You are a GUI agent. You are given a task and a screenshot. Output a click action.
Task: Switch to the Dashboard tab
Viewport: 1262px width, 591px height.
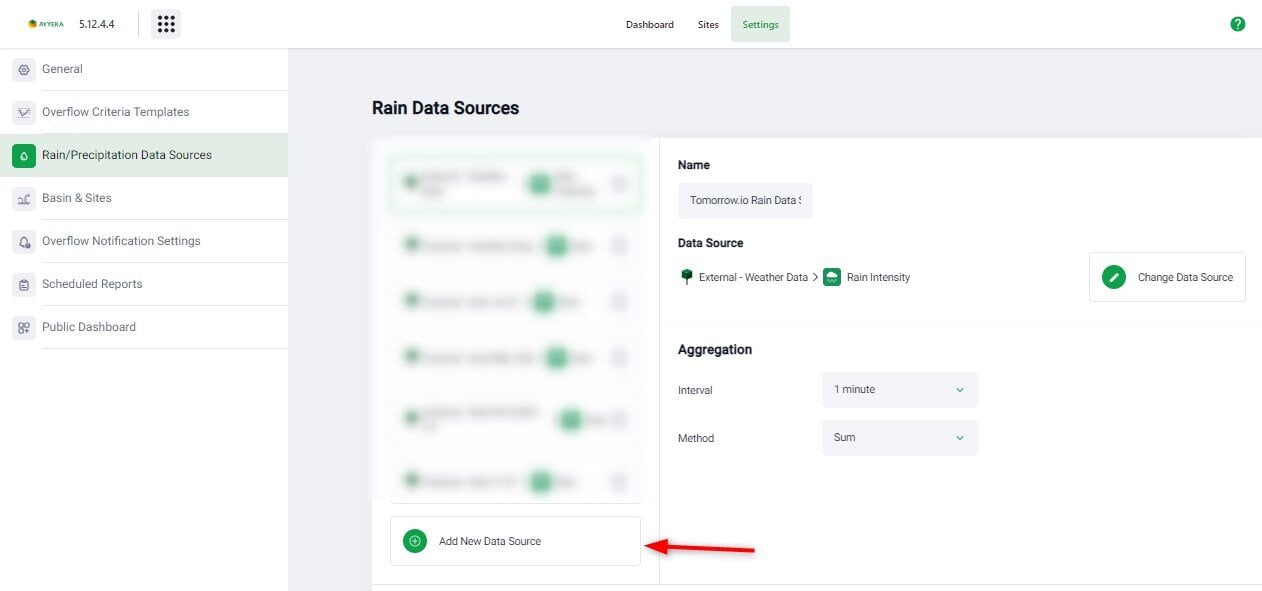(649, 25)
